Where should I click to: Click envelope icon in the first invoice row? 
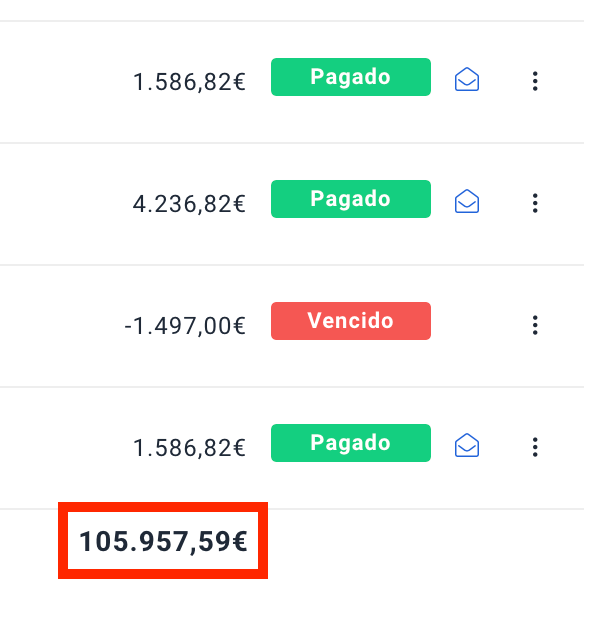(467, 80)
